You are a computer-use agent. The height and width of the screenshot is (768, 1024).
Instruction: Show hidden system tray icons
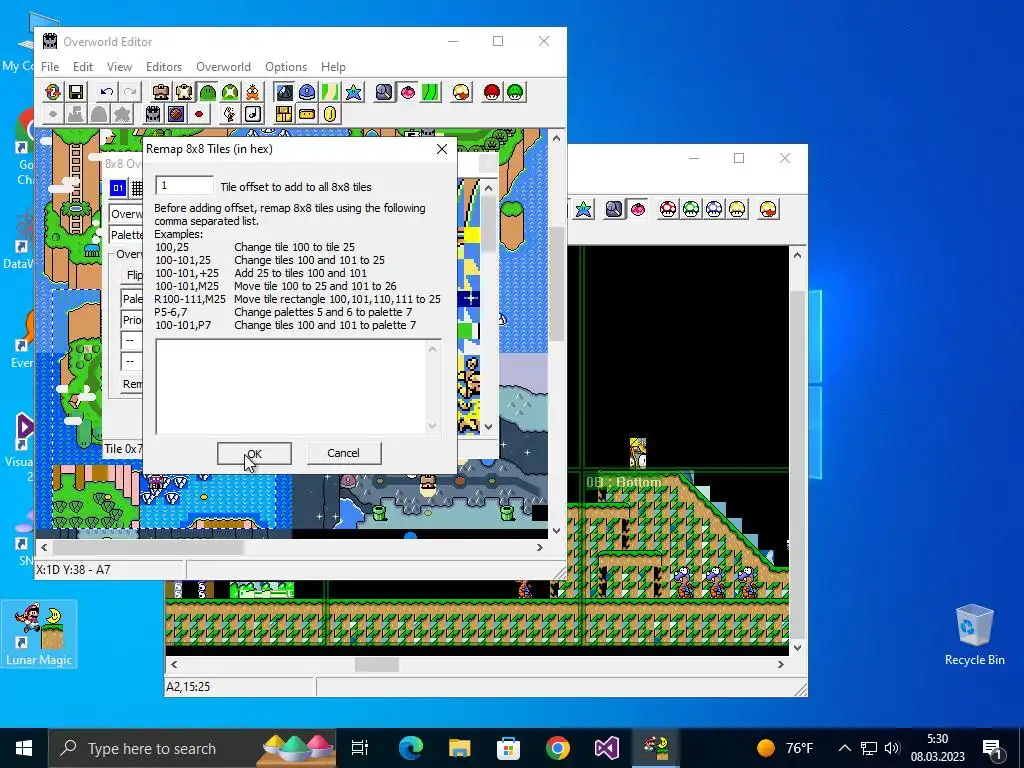(844, 748)
